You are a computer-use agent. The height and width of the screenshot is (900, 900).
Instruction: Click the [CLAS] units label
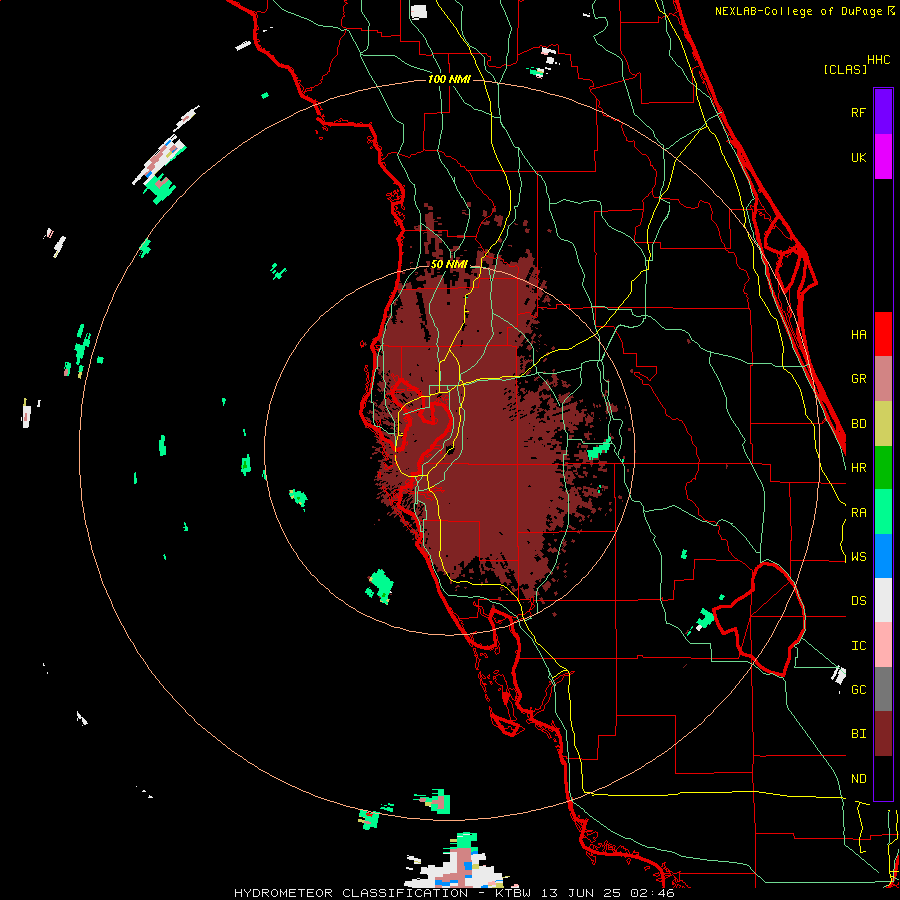pos(845,69)
